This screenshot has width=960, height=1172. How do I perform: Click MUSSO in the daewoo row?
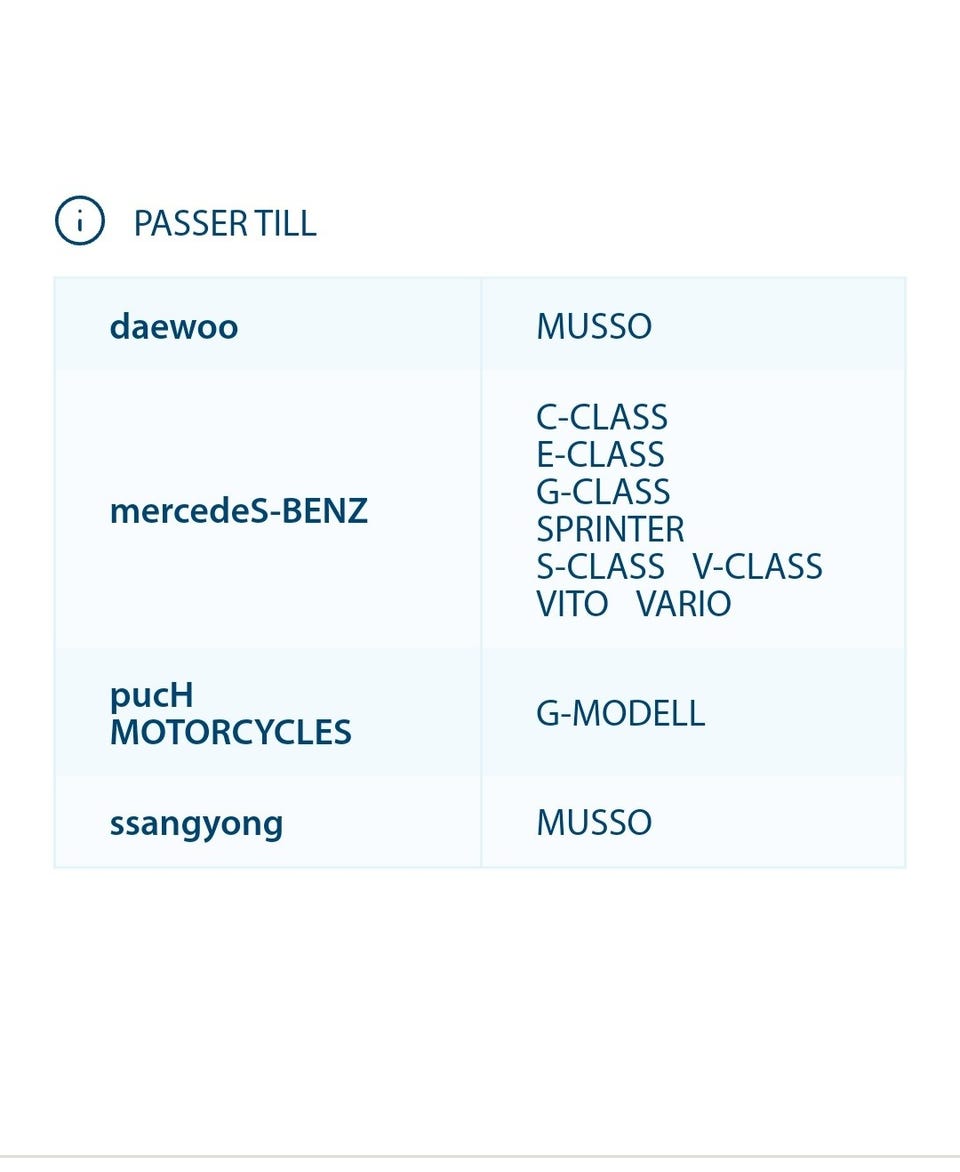(x=594, y=326)
